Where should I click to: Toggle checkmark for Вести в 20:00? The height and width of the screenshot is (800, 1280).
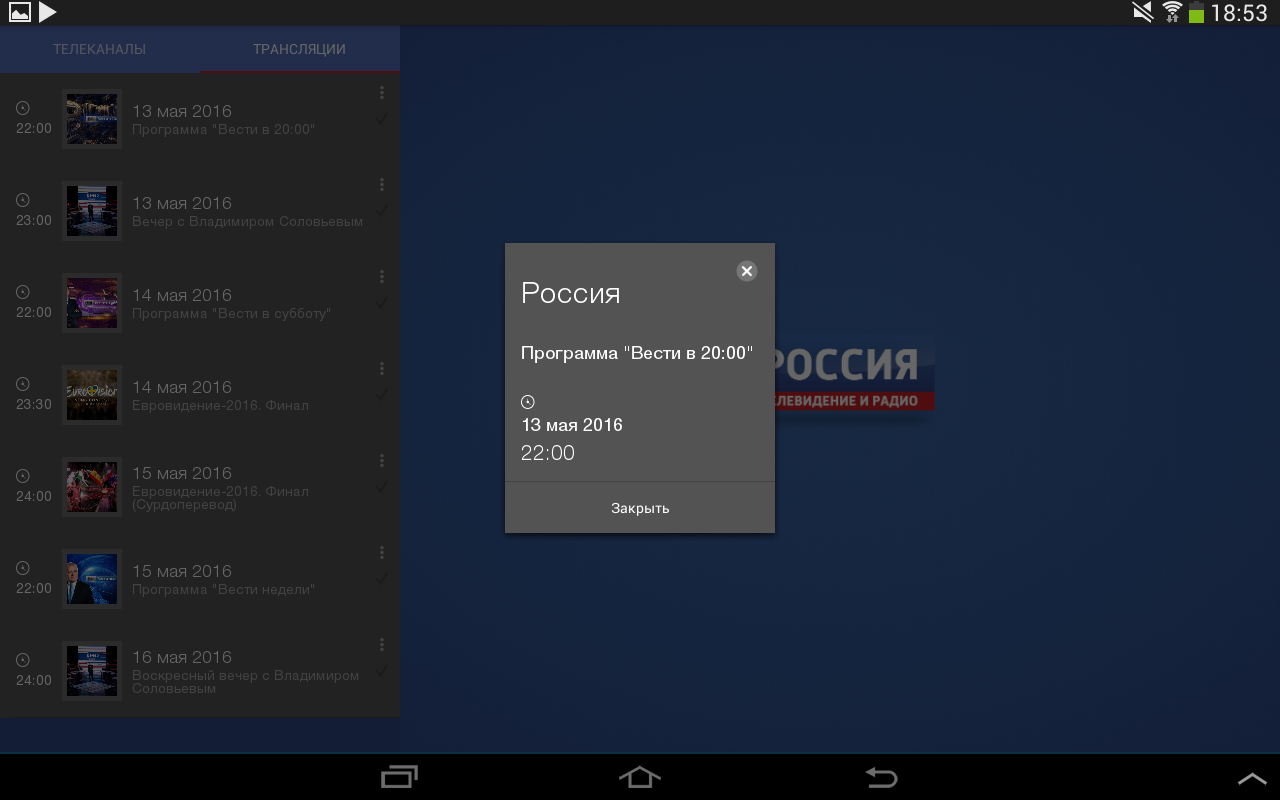pyautogui.click(x=381, y=118)
